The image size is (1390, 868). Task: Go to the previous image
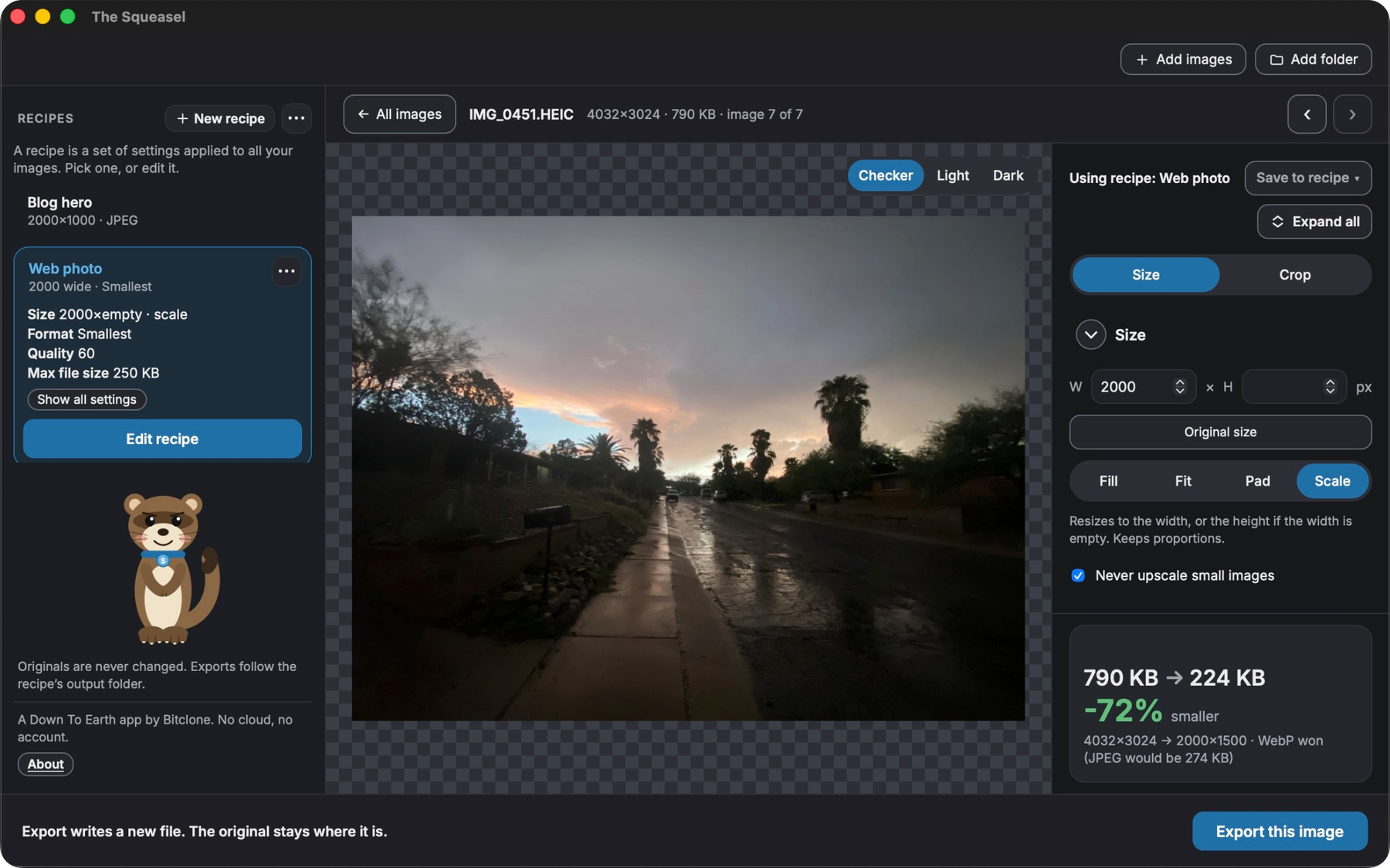(x=1307, y=114)
